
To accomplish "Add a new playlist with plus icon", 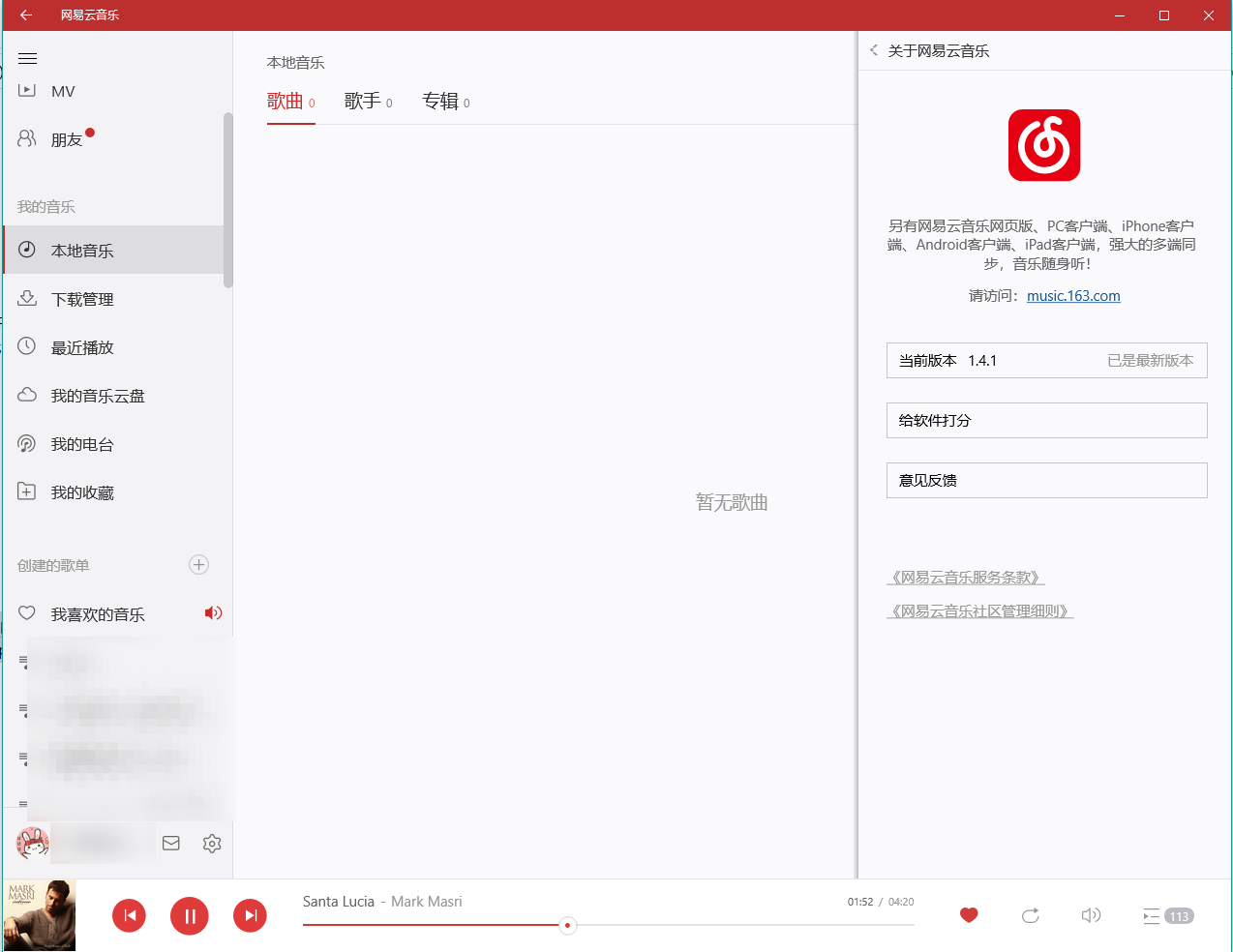I will coord(198,565).
